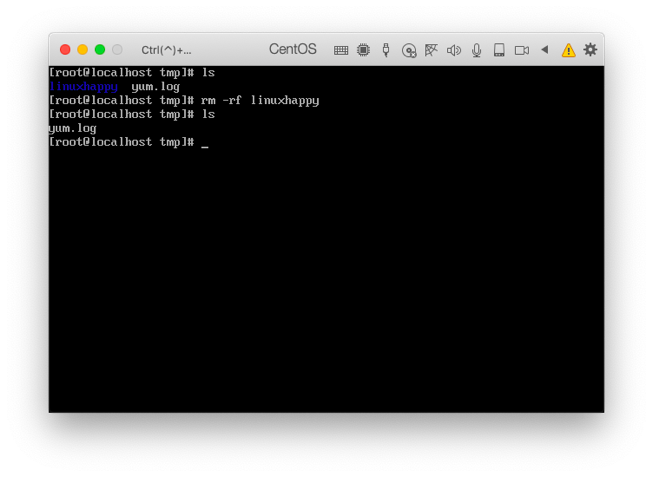Click the CentOS window title
The height and width of the screenshot is (477, 653).
(292, 49)
